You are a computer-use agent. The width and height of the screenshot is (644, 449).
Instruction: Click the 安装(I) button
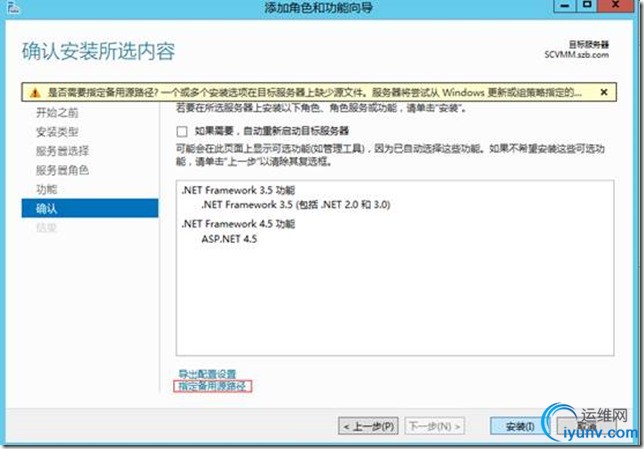pos(520,426)
